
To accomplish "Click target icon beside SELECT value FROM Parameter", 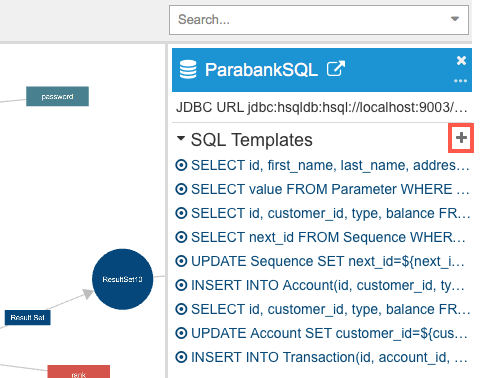I will tap(181, 189).
